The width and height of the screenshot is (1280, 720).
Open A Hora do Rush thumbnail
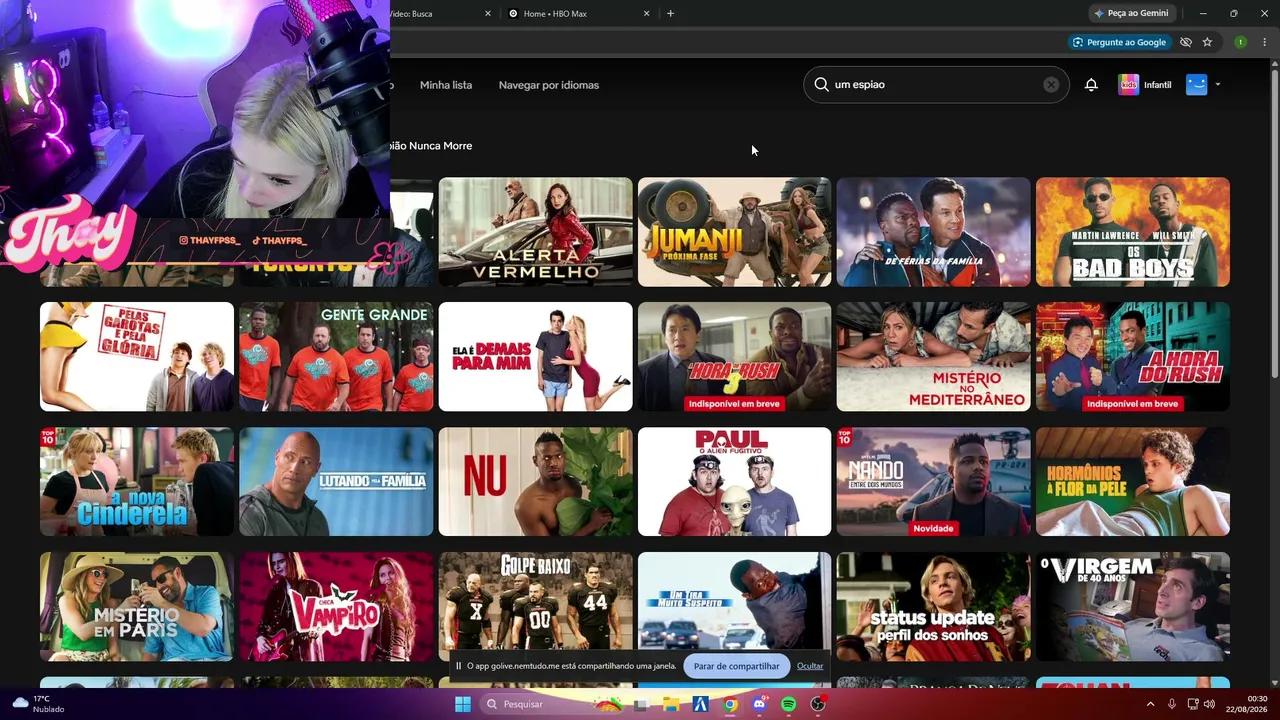pyautogui.click(x=1133, y=357)
